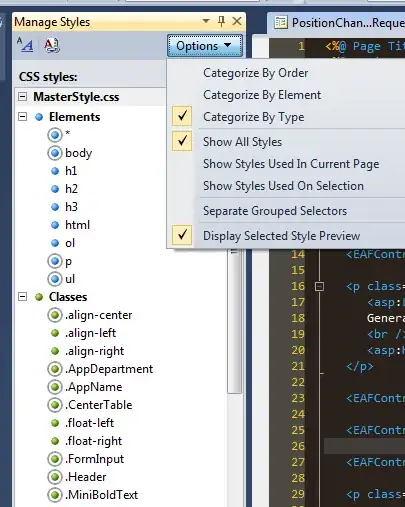This screenshot has height=507, width=405.
Task: Collapse the MasterStyle.css node
Action: tap(22, 97)
